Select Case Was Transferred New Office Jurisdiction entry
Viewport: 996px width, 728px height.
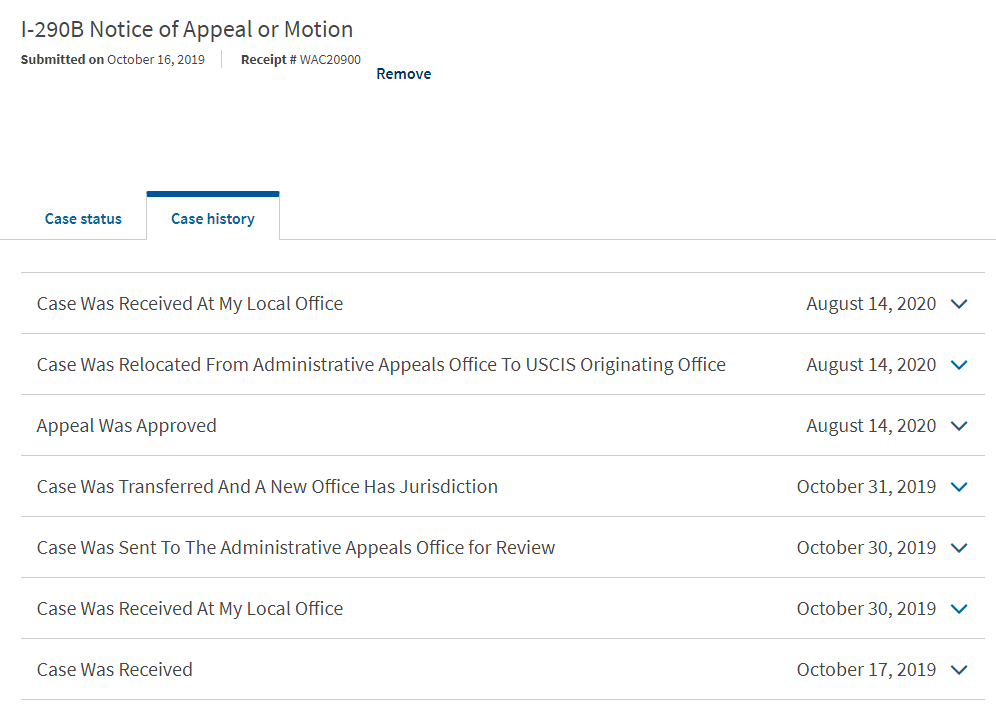tap(267, 487)
